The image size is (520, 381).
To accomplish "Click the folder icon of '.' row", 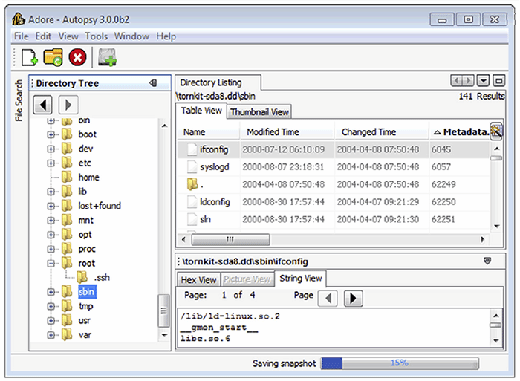I will coord(192,184).
